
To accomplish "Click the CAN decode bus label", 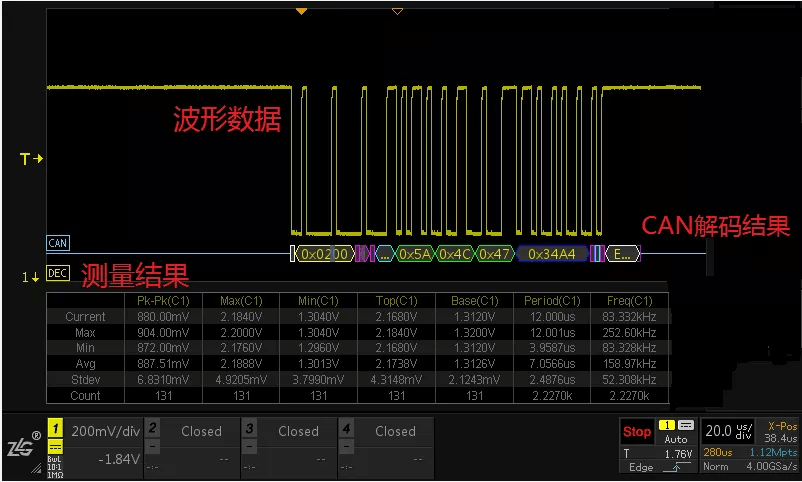I will pyautogui.click(x=58, y=243).
